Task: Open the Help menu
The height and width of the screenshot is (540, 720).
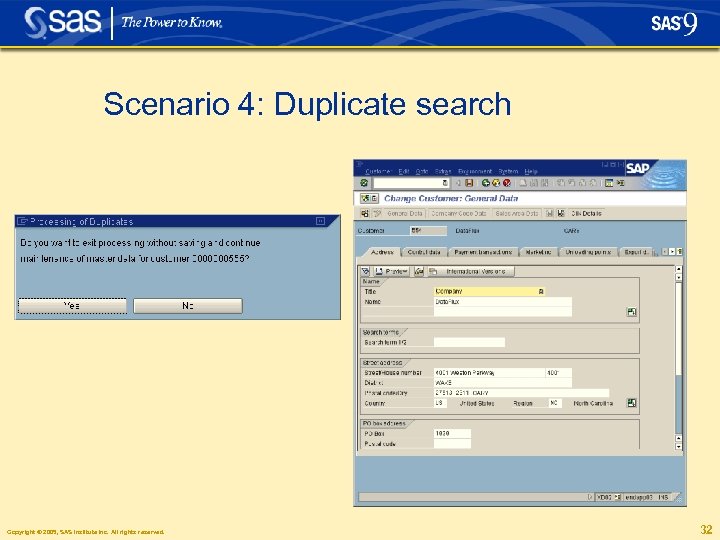Action: 531,171
